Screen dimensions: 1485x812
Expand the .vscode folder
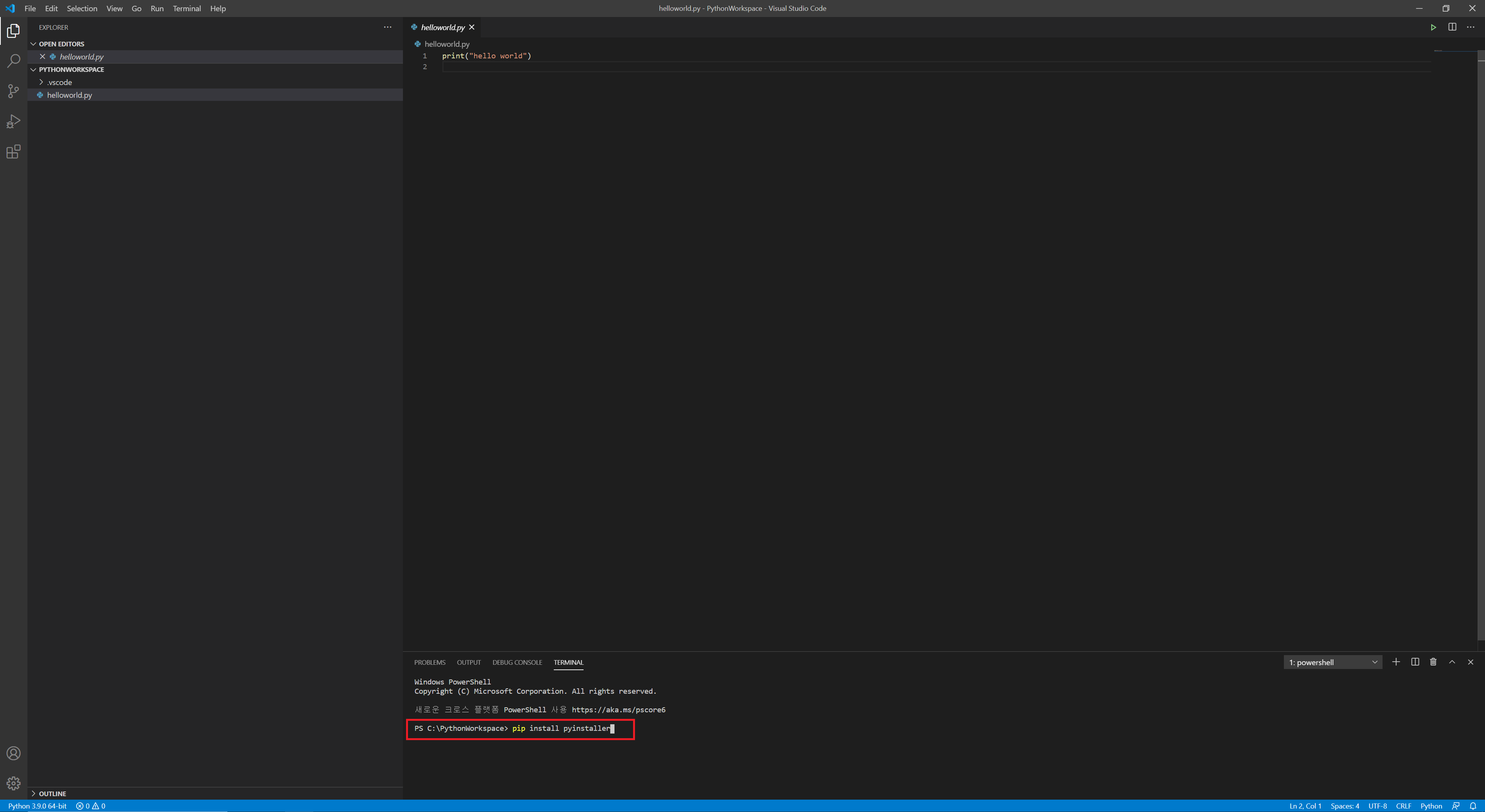60,82
